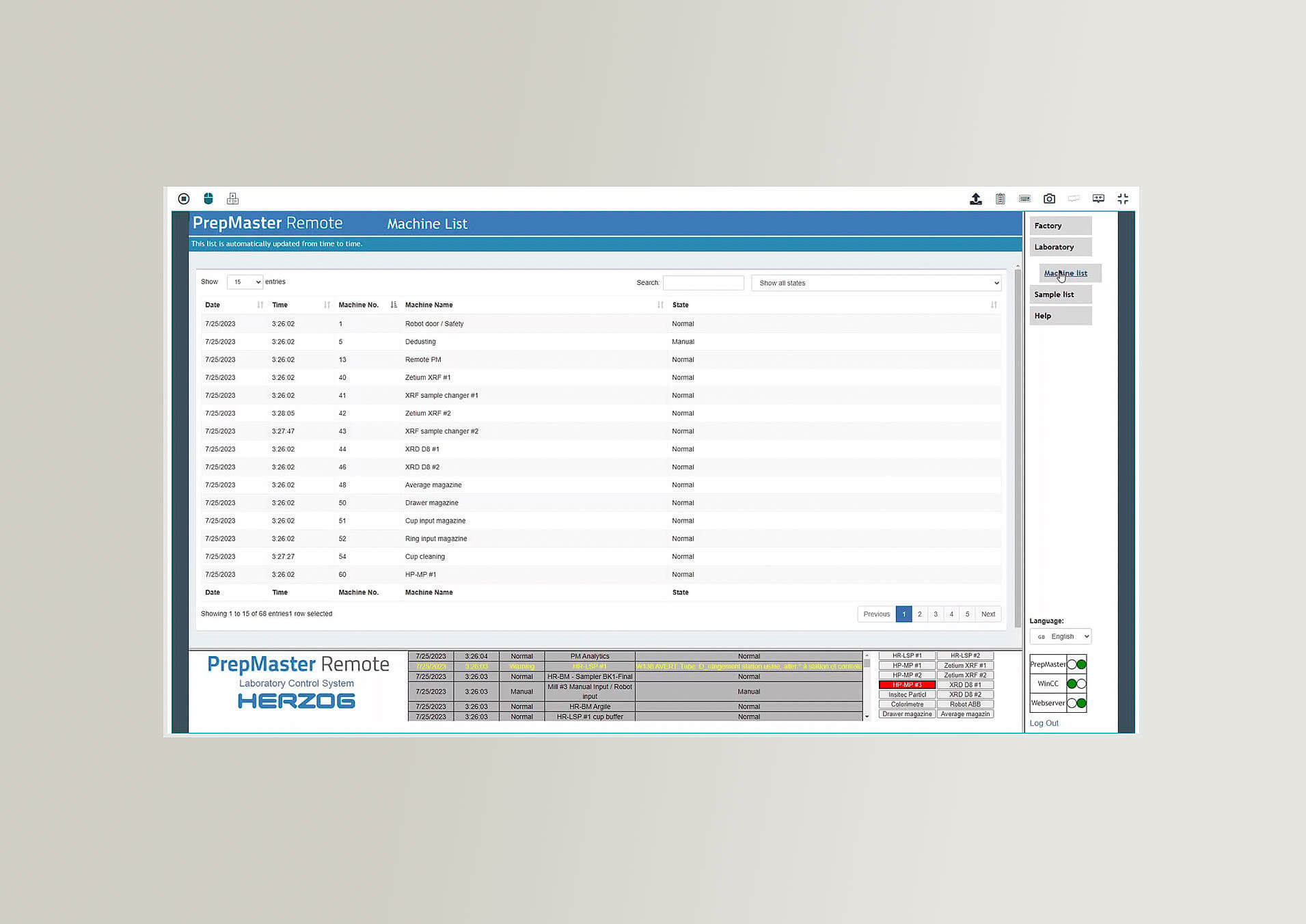Open the Sample list menu item

tap(1061, 295)
